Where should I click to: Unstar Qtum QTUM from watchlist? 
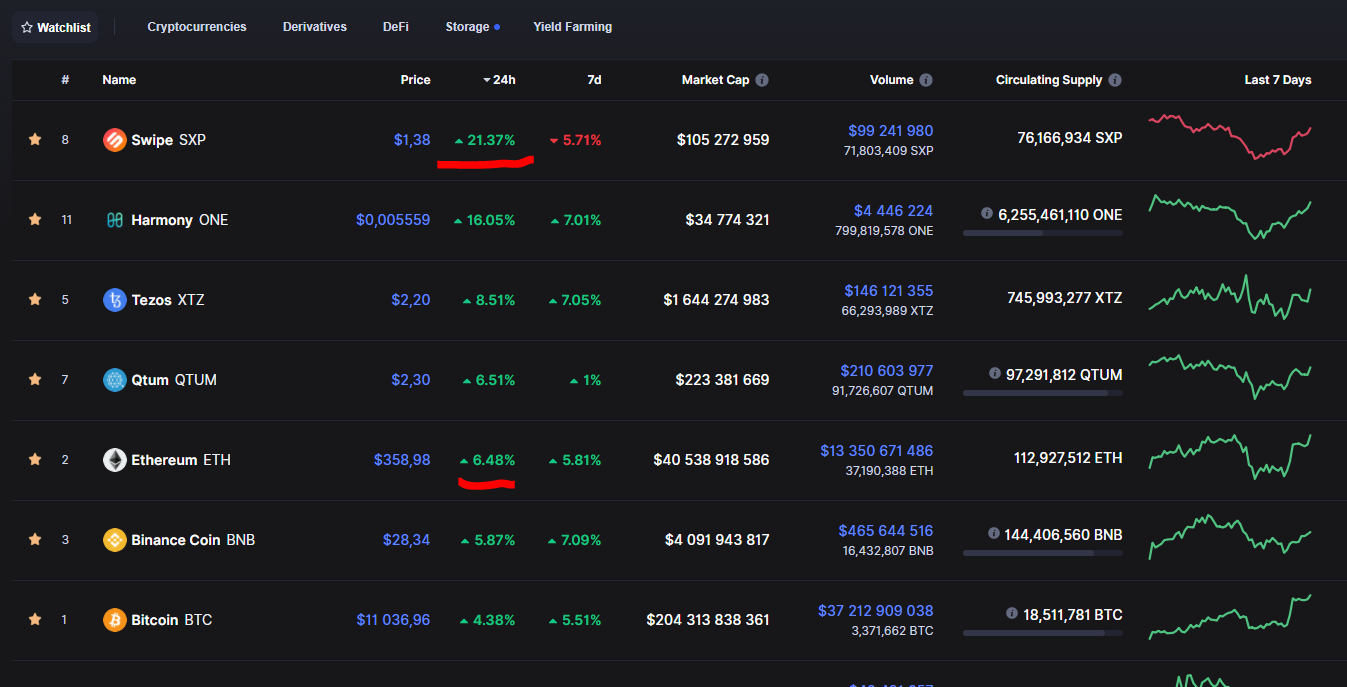click(x=35, y=380)
